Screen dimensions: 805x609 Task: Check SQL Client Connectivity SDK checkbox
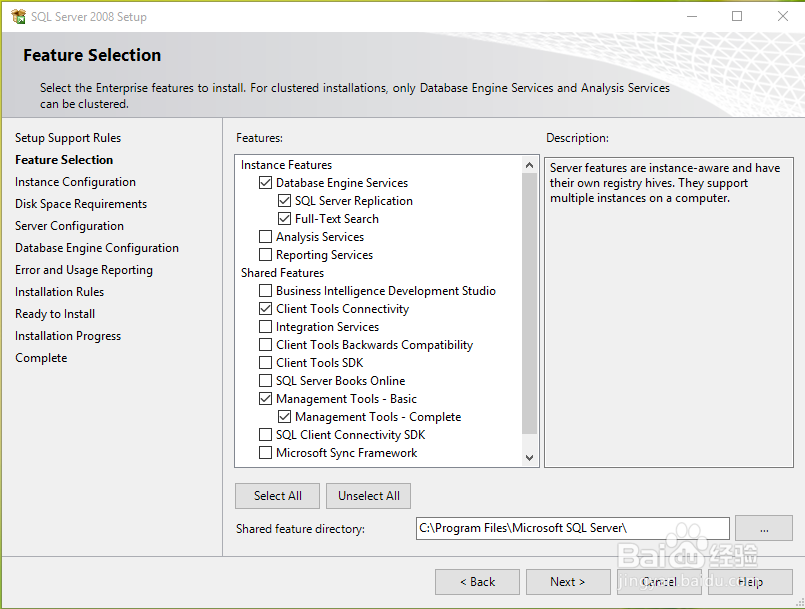(x=265, y=434)
